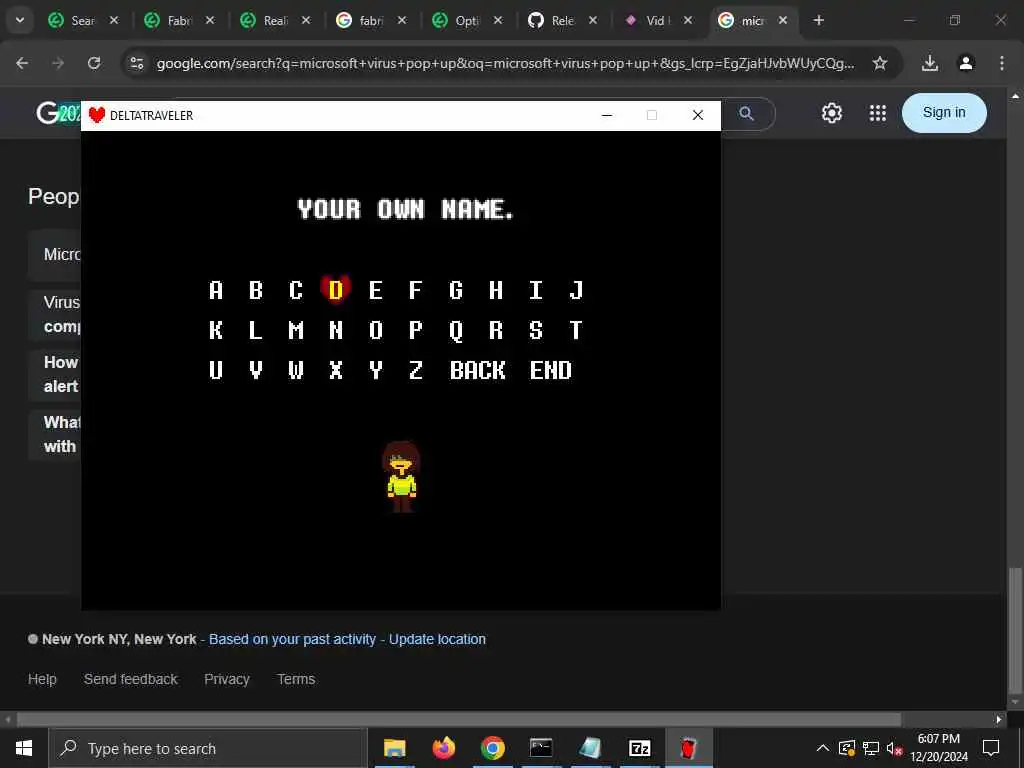Viewport: 1024px width, 768px height.
Task: Click DELTATRAVELER red heart title icon
Action: pos(97,115)
